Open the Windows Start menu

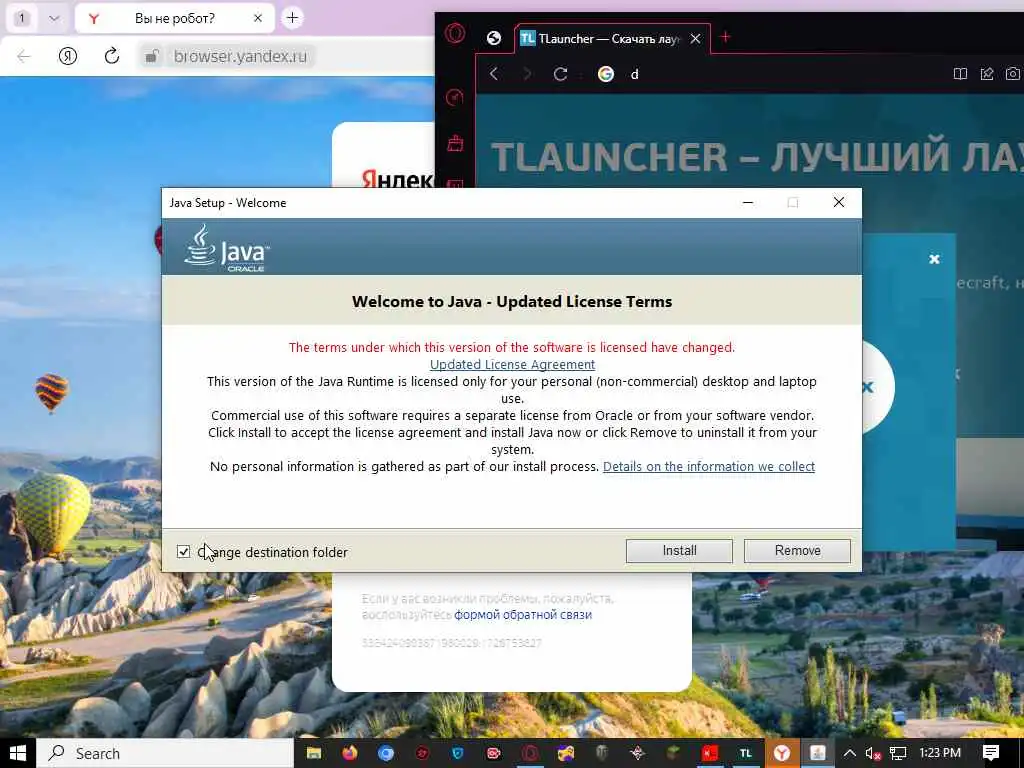(18, 753)
